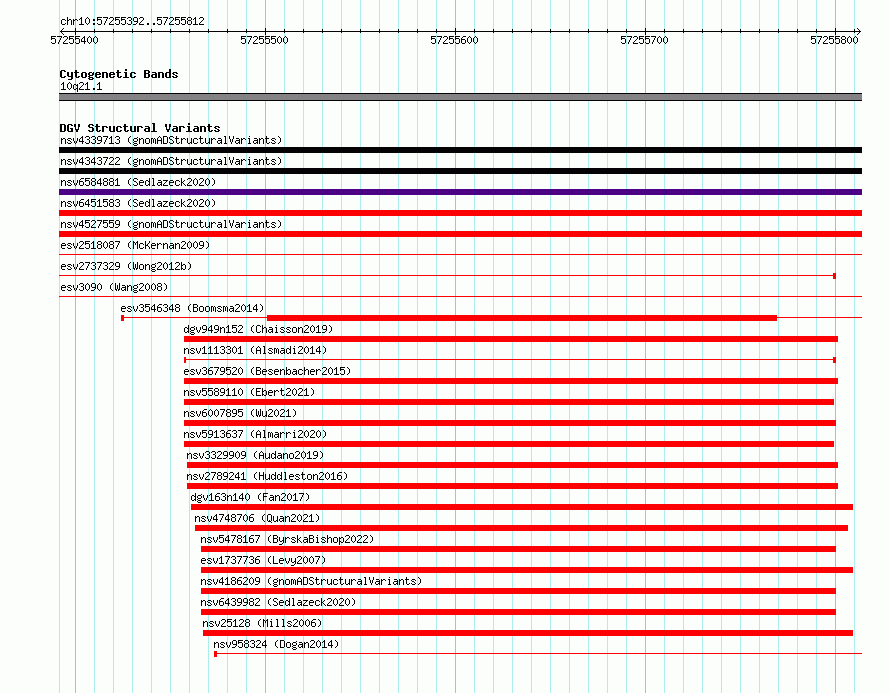
Task: Open nsv3329909 Audano2019 variant
Action: pyautogui.click(x=255, y=455)
